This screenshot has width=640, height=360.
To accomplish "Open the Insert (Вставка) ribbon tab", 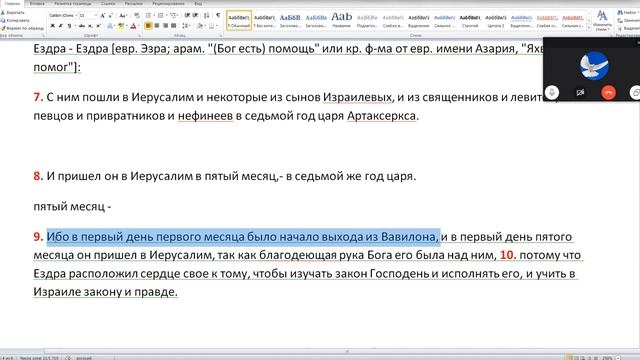I will tap(37, 4).
